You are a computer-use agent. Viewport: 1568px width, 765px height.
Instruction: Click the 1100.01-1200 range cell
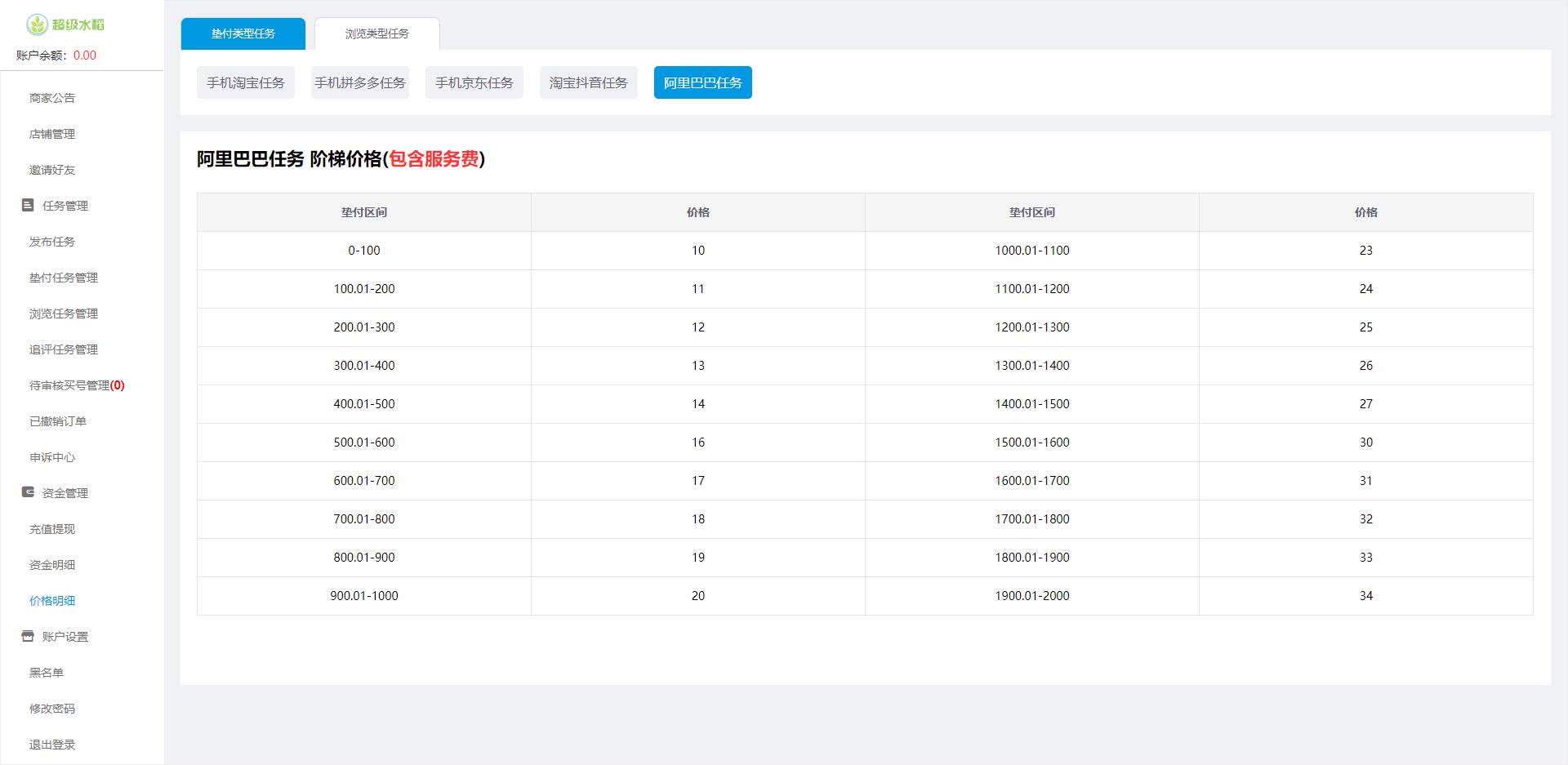1032,289
